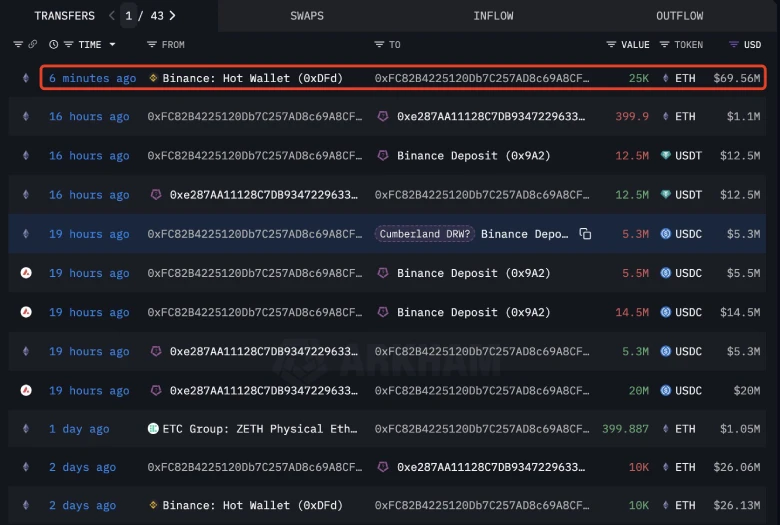Click the link icon in the table header

(33, 45)
